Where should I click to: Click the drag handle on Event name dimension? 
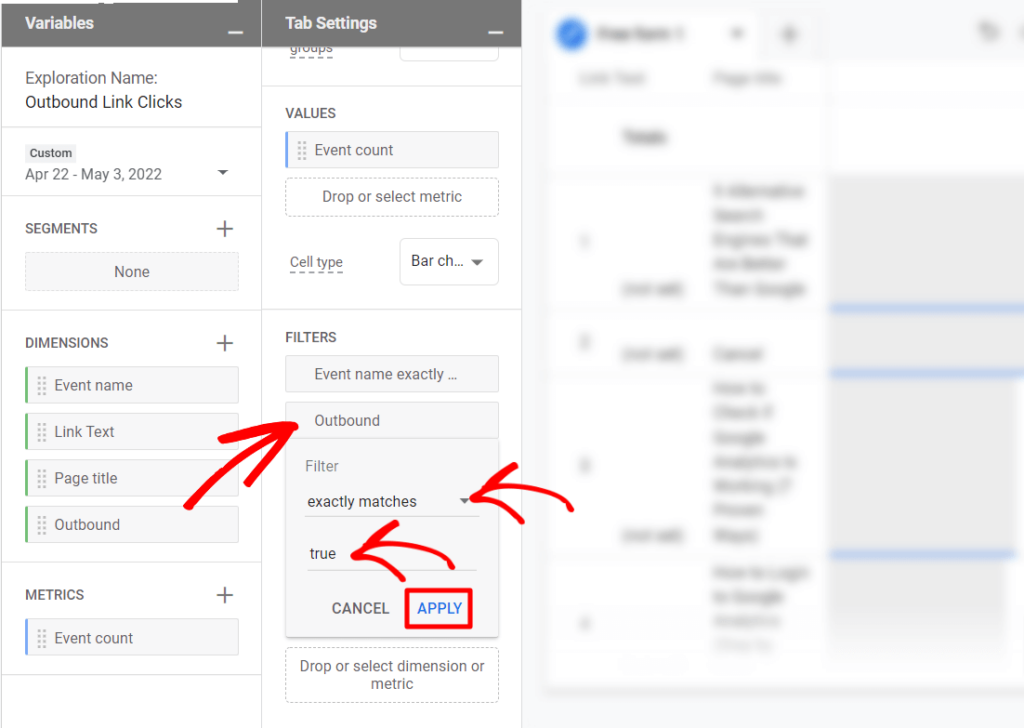tap(39, 385)
